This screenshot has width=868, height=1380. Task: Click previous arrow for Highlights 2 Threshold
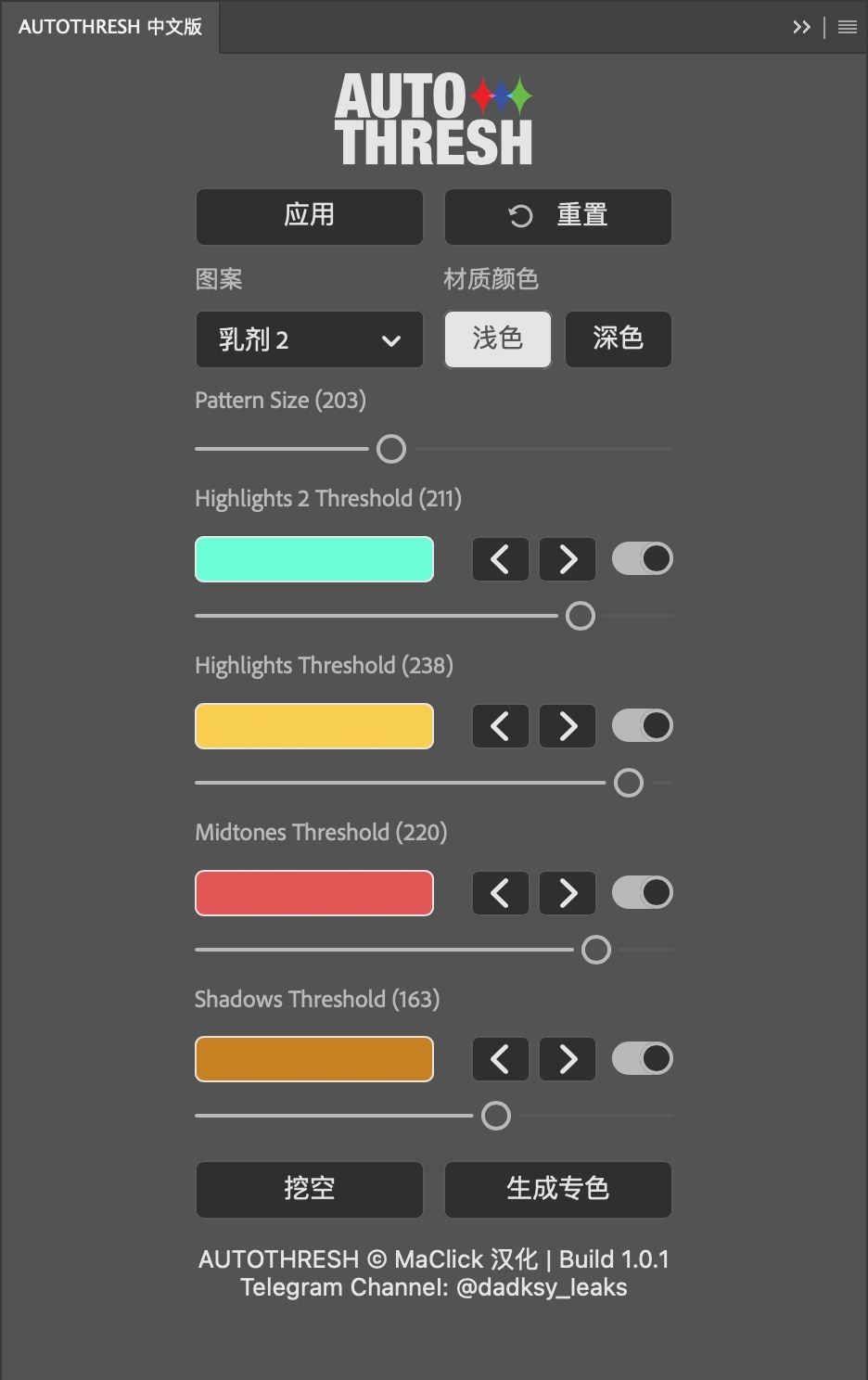[500, 559]
